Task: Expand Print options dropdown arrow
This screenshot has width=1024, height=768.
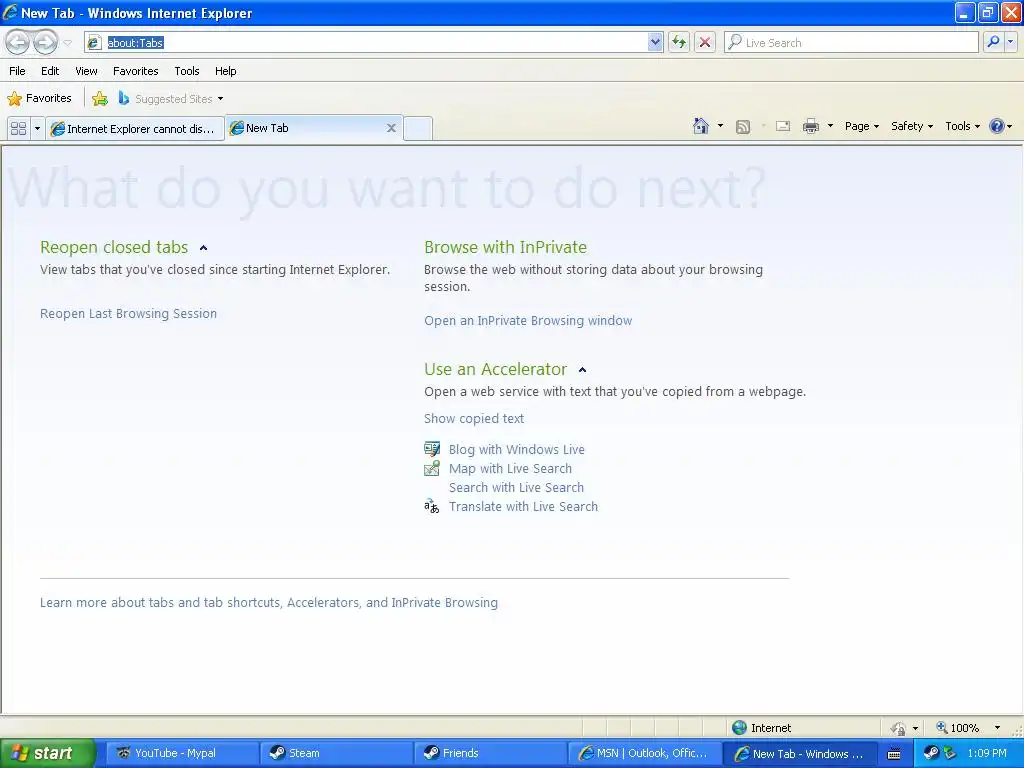Action: coord(830,126)
